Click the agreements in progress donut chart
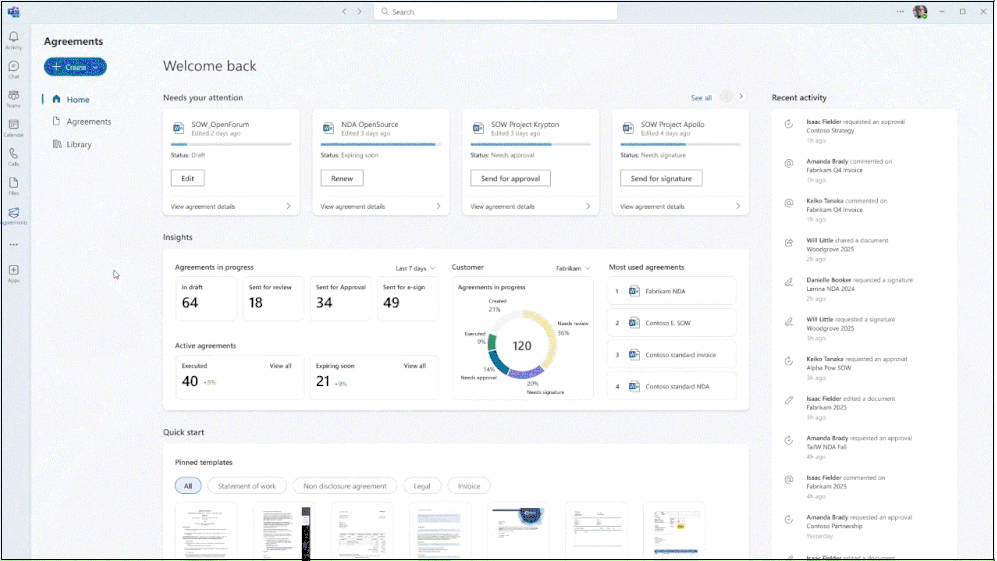The width and height of the screenshot is (997, 561). (521, 345)
